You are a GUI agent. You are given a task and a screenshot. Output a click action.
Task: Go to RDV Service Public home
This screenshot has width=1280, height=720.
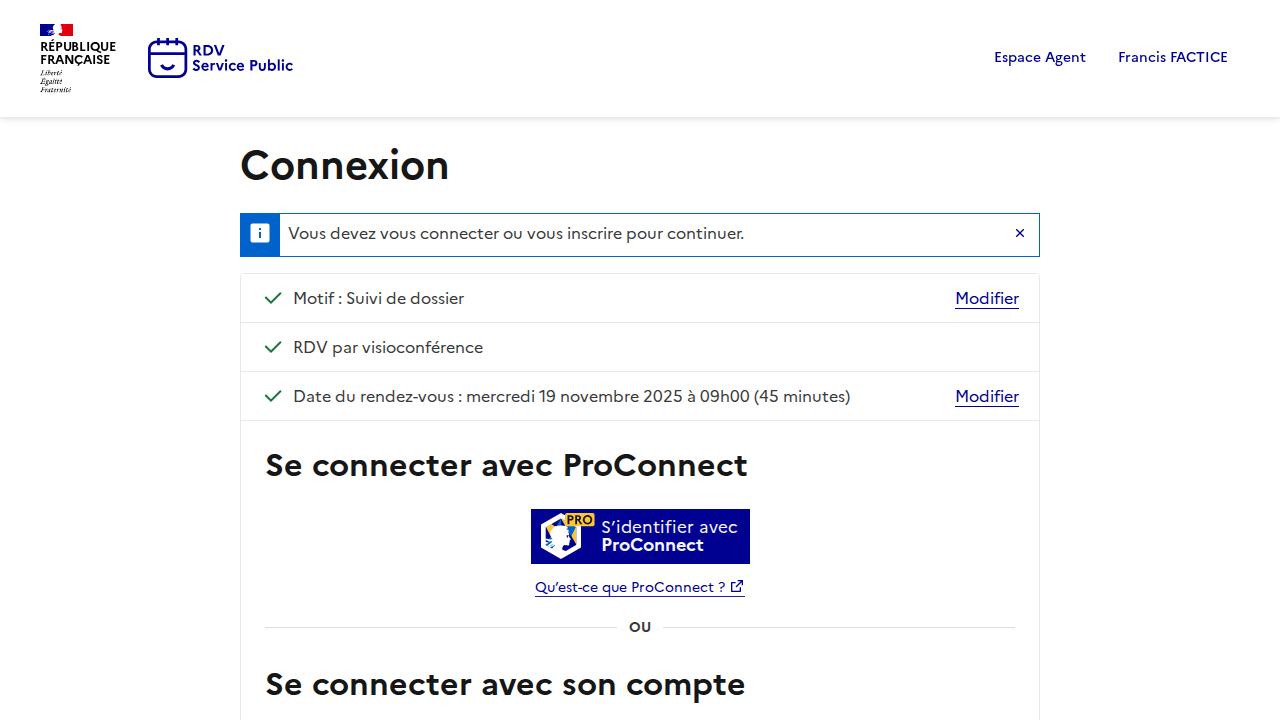pos(242,58)
